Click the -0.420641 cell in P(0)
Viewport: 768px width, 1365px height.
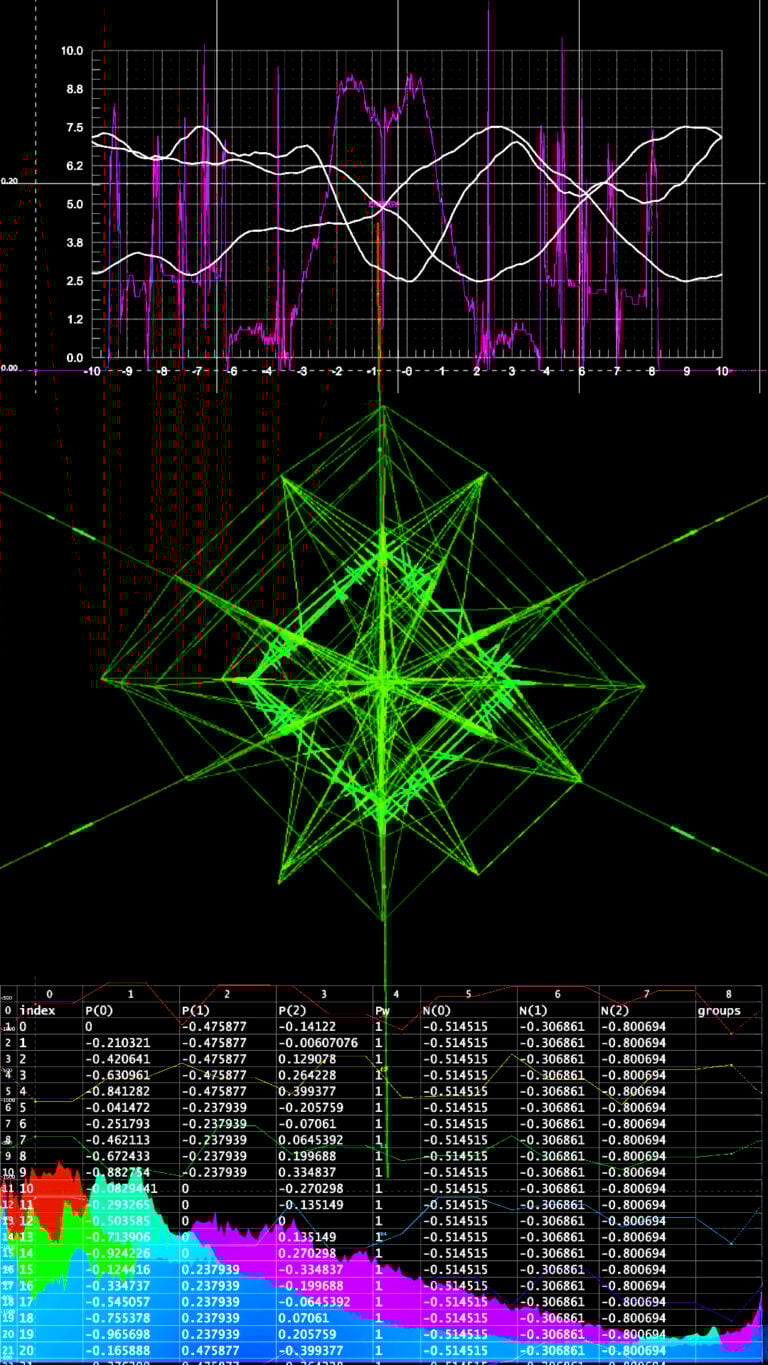click(117, 1058)
